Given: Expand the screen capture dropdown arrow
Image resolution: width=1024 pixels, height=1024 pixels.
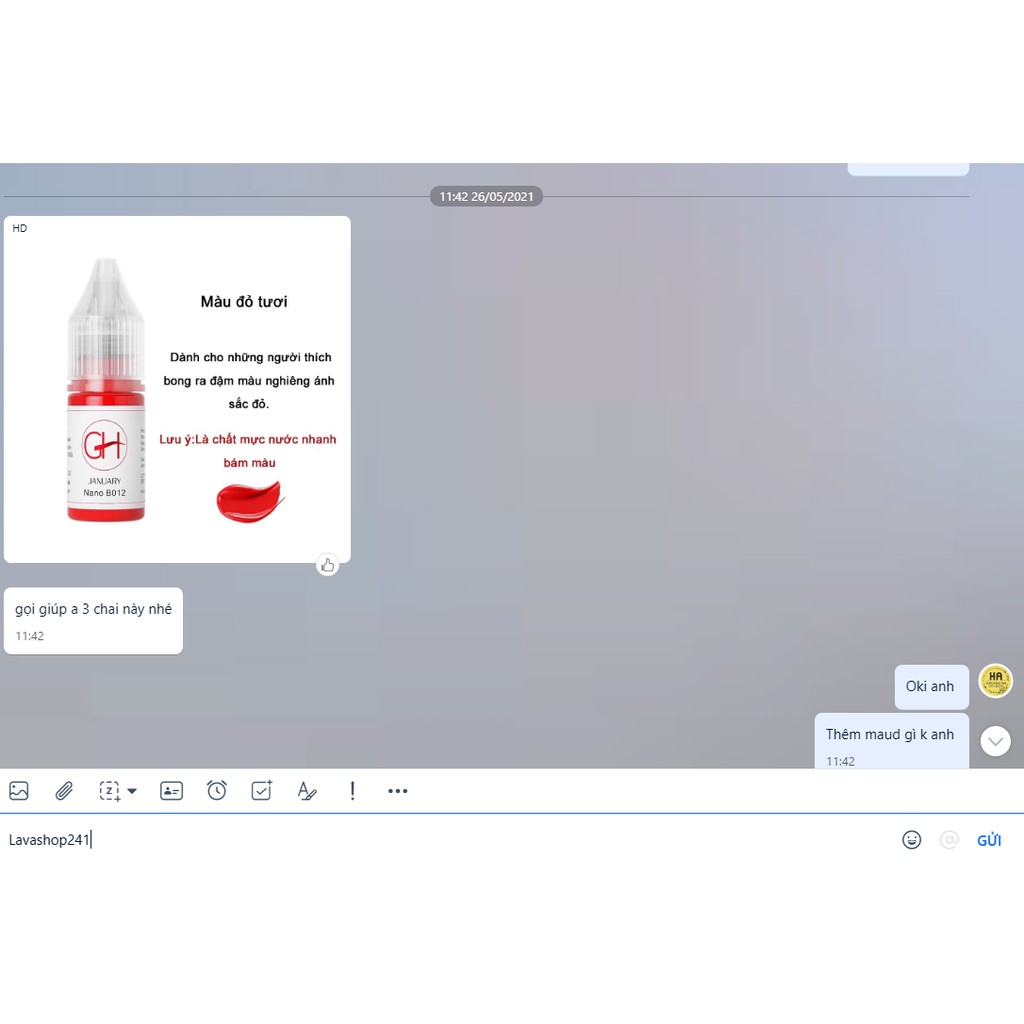Looking at the screenshot, I should tap(132, 791).
